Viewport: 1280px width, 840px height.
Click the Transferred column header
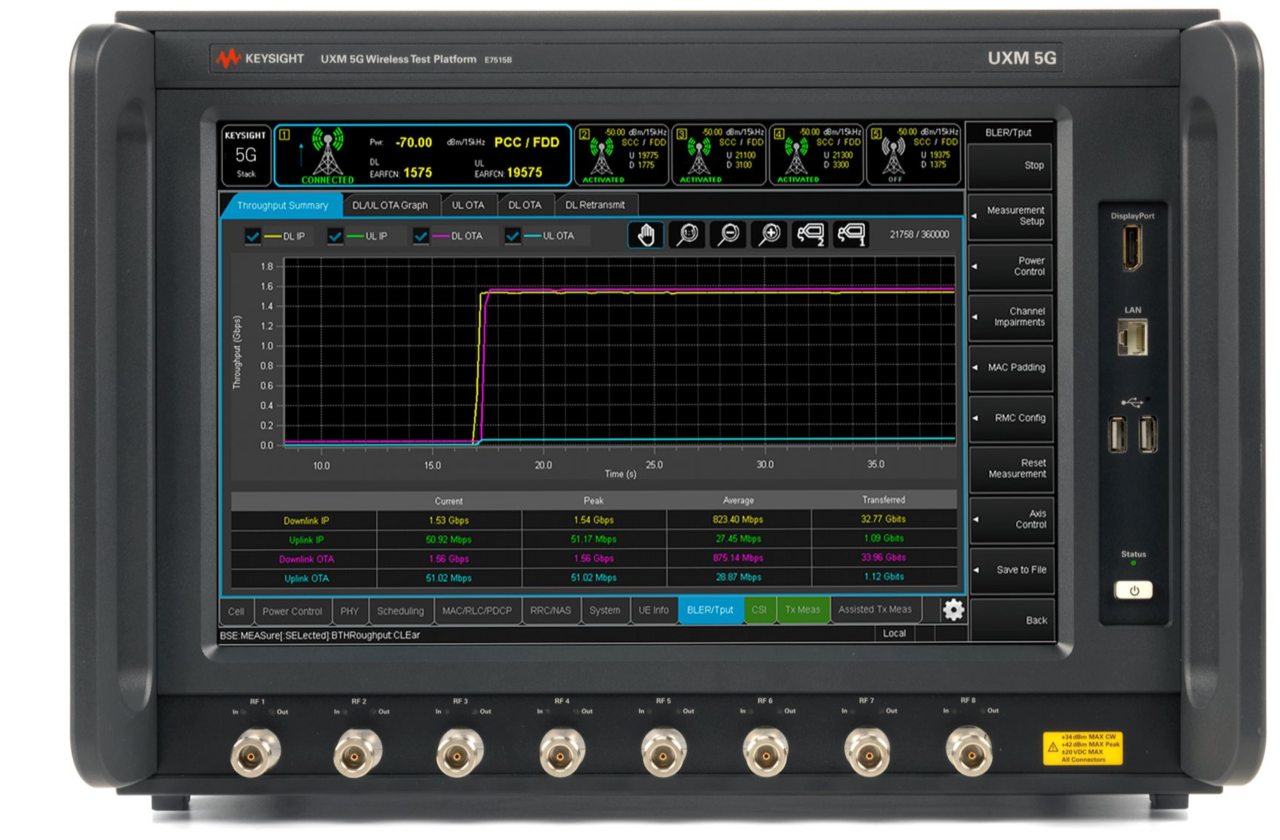coord(883,500)
